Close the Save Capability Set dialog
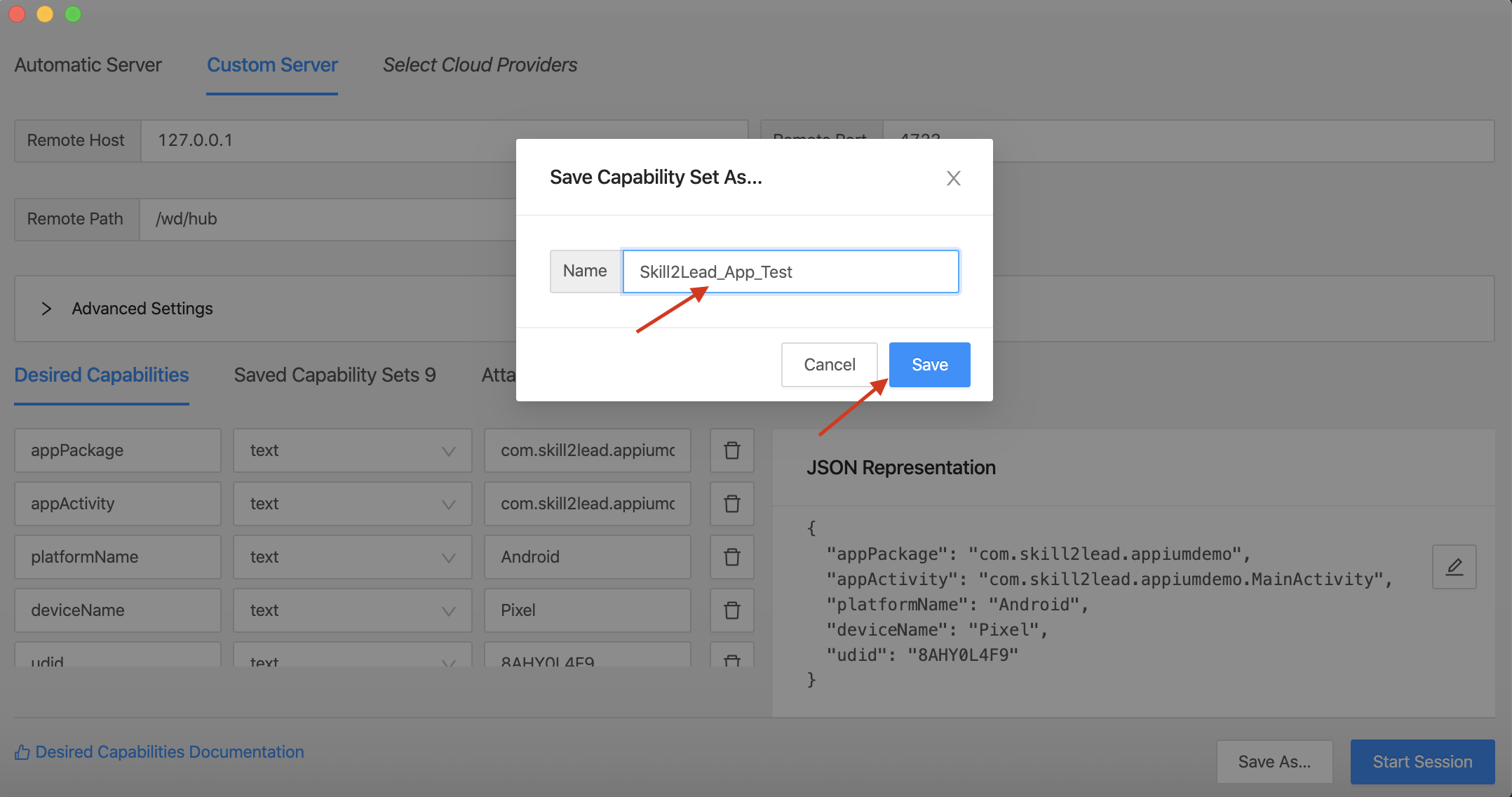 tap(953, 178)
